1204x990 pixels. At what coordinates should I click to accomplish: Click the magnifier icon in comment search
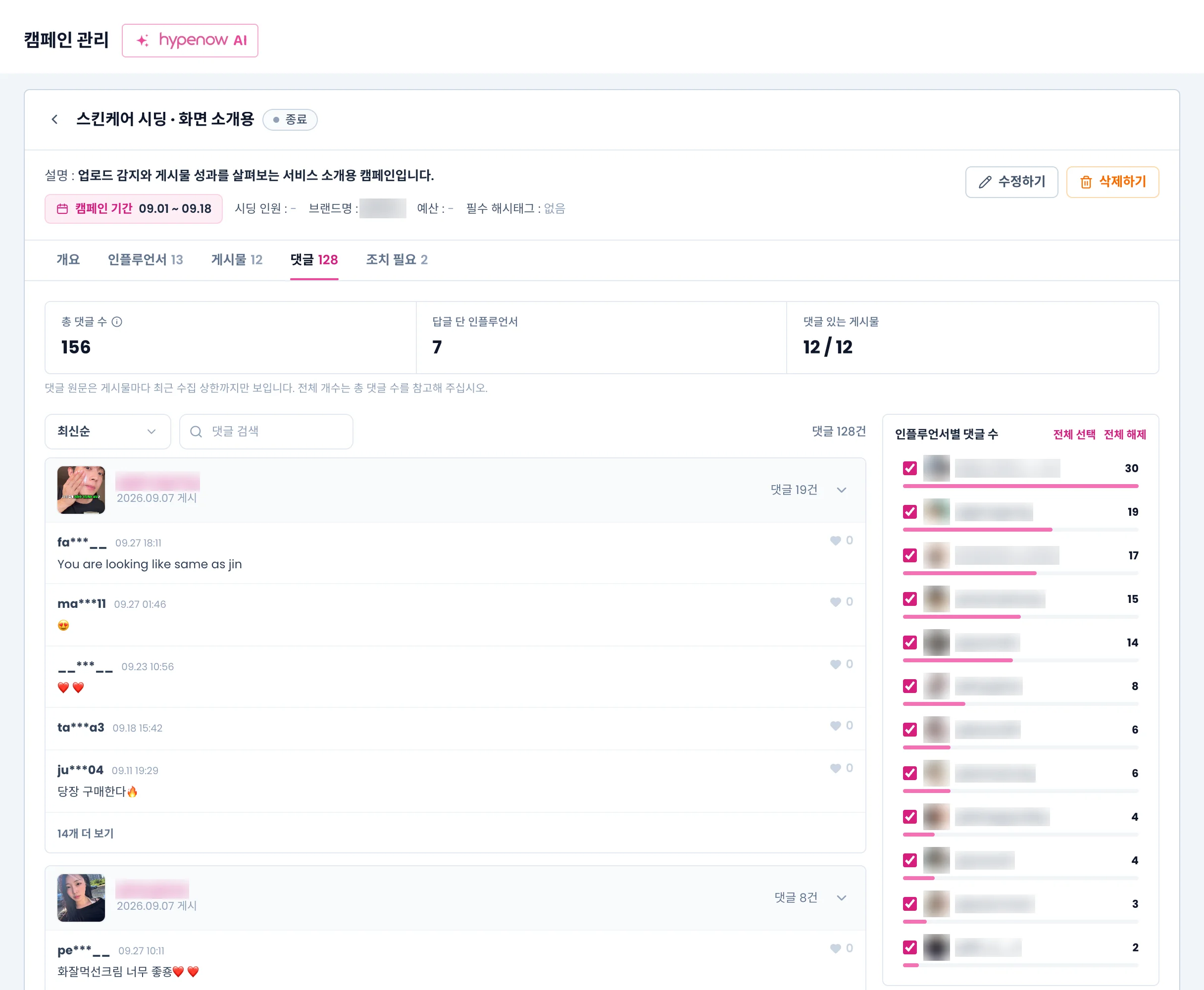coord(196,432)
